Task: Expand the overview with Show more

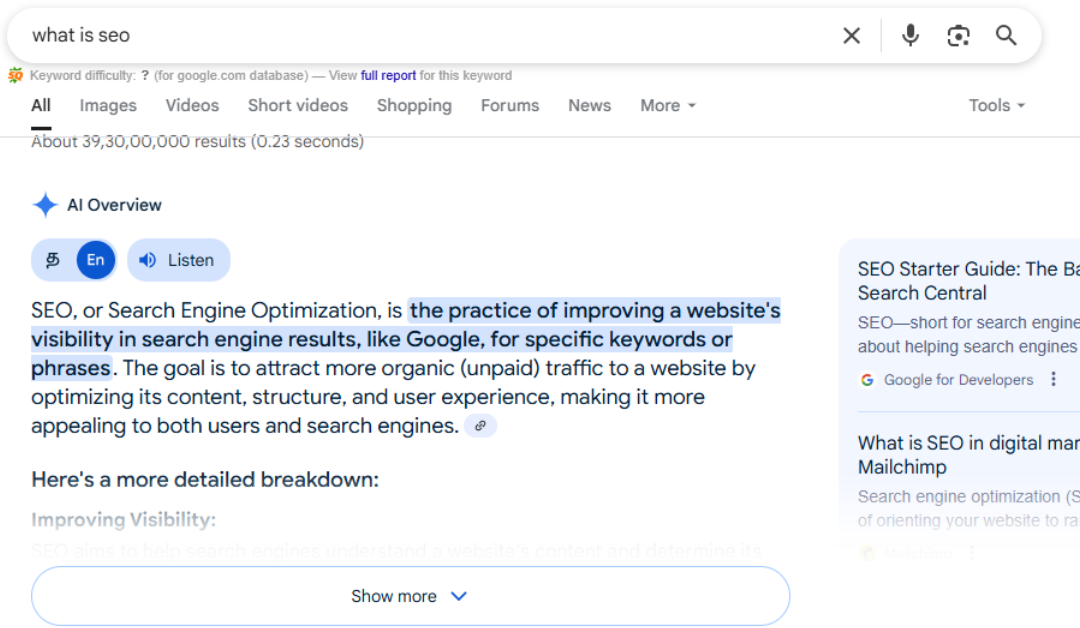Action: pyautogui.click(x=410, y=596)
